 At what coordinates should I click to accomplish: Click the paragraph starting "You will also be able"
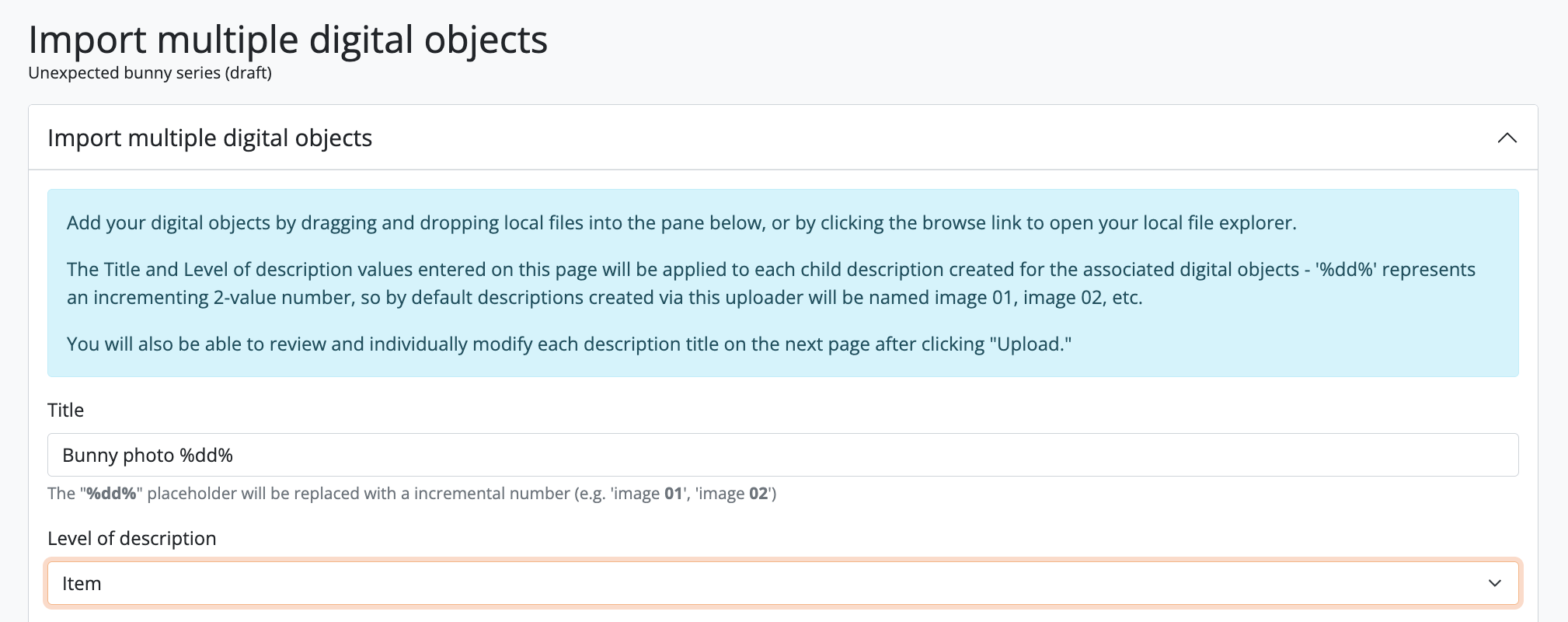point(569,344)
